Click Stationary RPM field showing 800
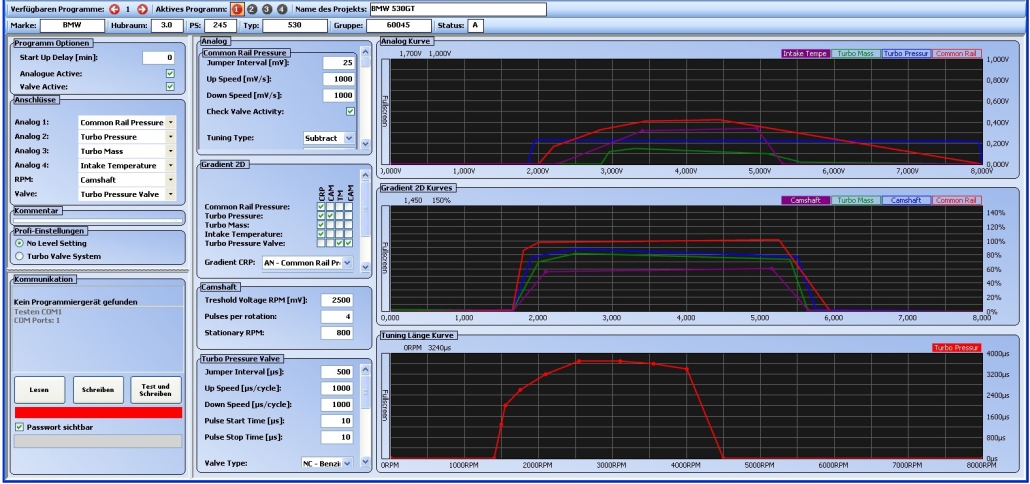Image resolution: width=1030 pixels, height=484 pixels. coord(338,333)
